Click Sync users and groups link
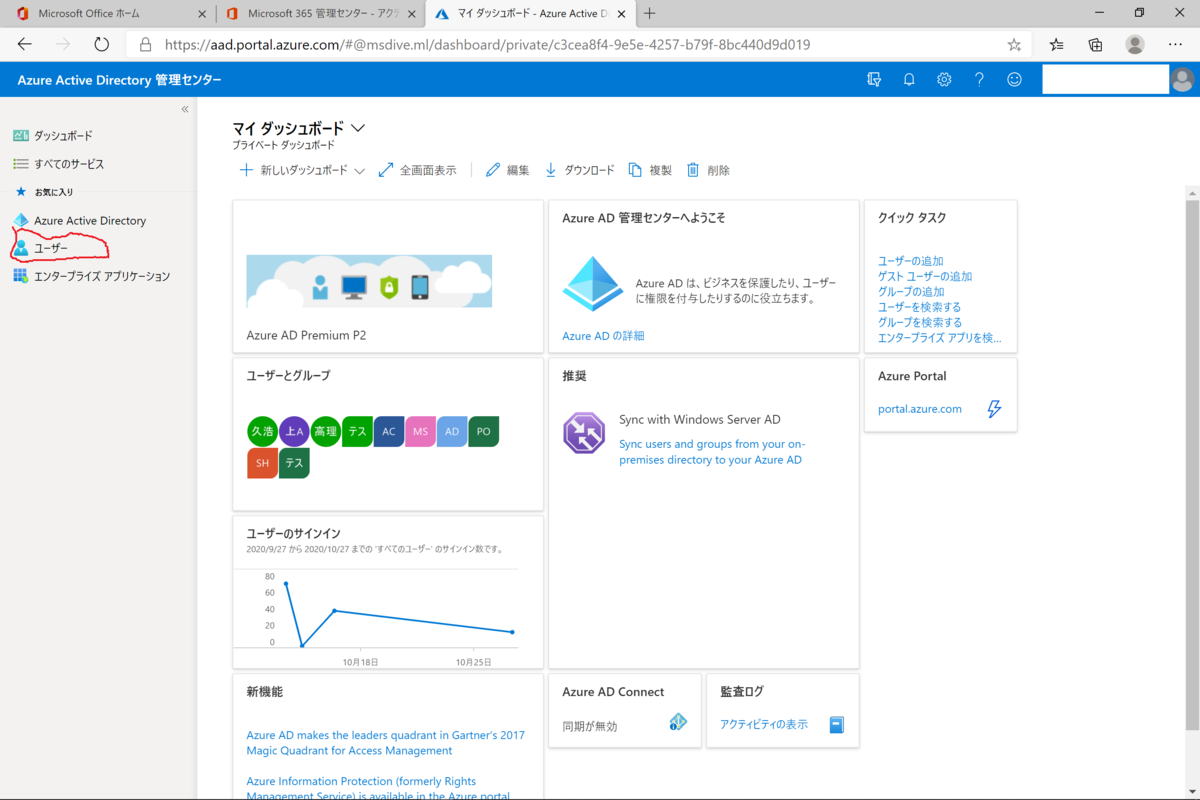 pyautogui.click(x=712, y=452)
